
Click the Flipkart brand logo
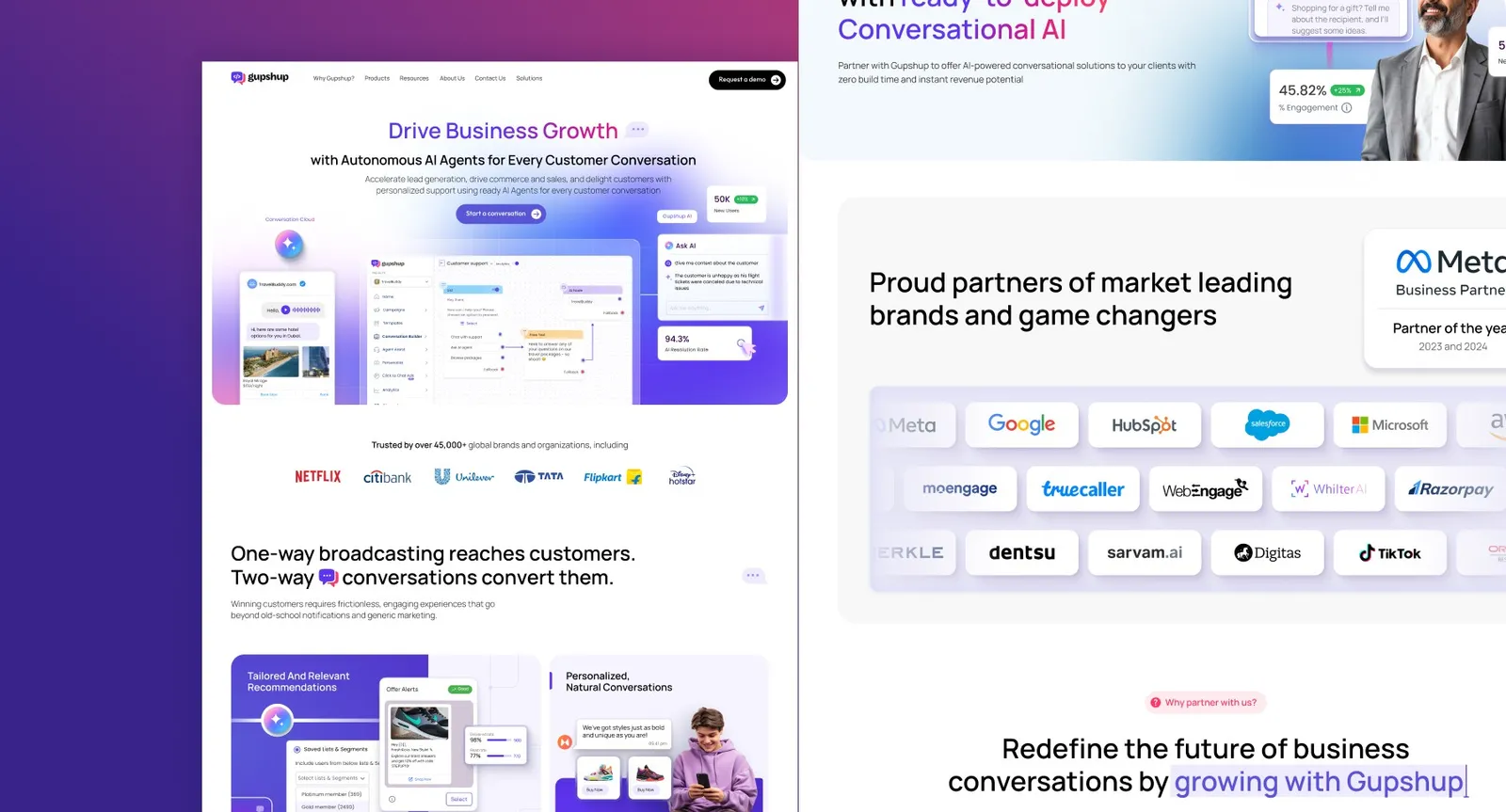(613, 477)
